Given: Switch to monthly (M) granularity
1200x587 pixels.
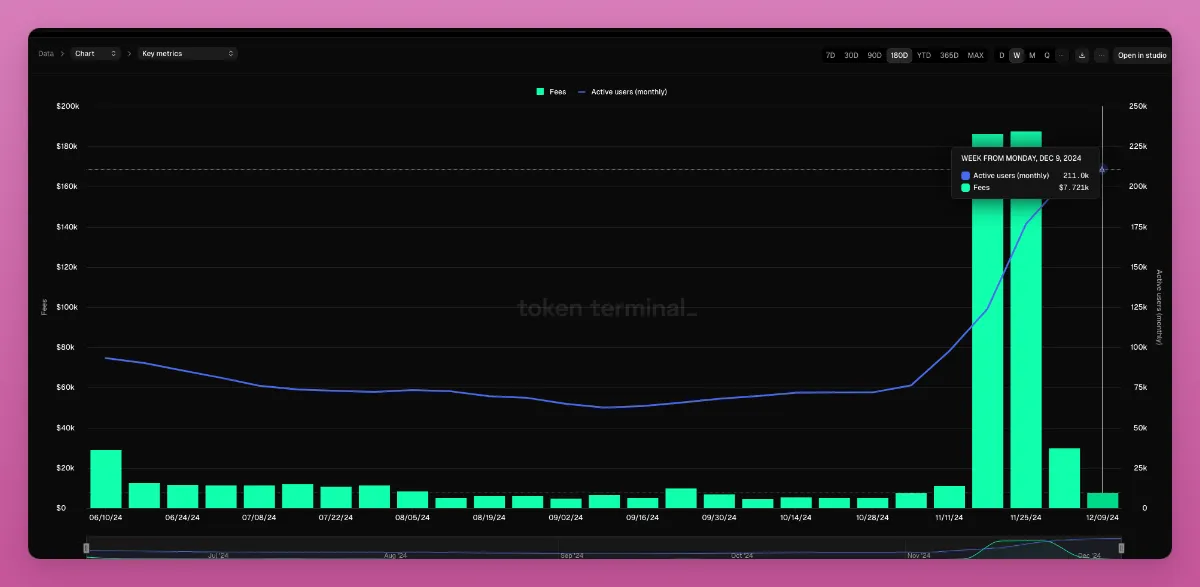Looking at the screenshot, I should (1032, 55).
